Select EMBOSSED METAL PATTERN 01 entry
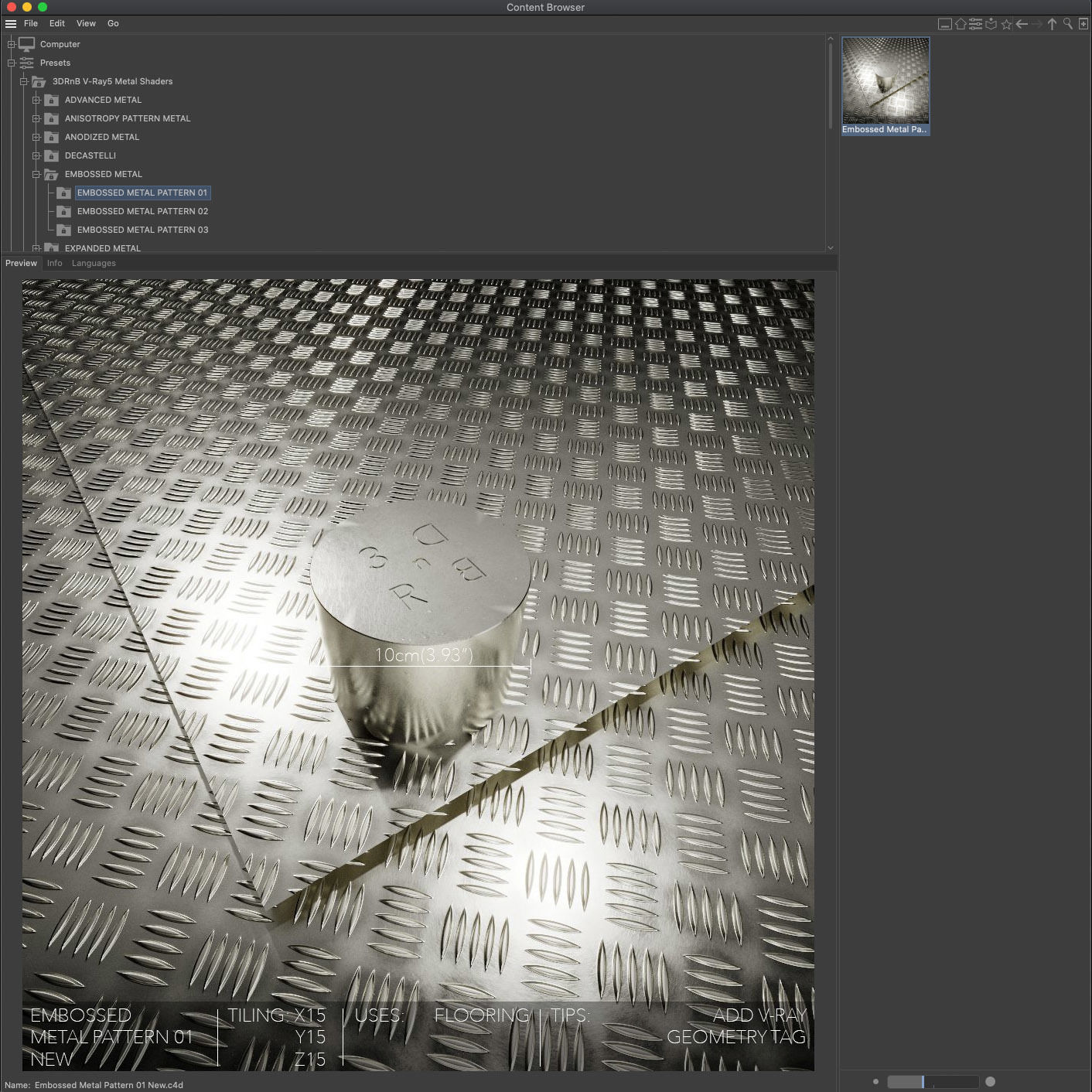Image resolution: width=1092 pixels, height=1092 pixels. click(x=142, y=193)
